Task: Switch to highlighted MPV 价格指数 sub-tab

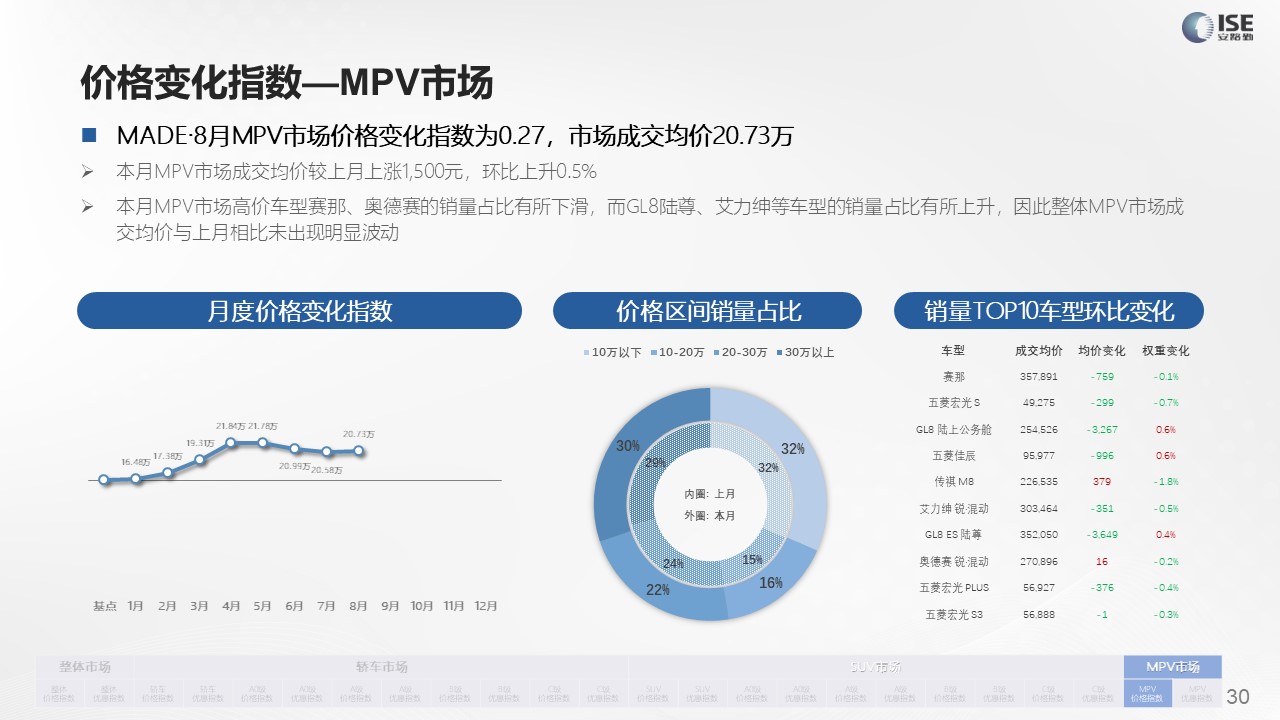Action: [1147, 692]
